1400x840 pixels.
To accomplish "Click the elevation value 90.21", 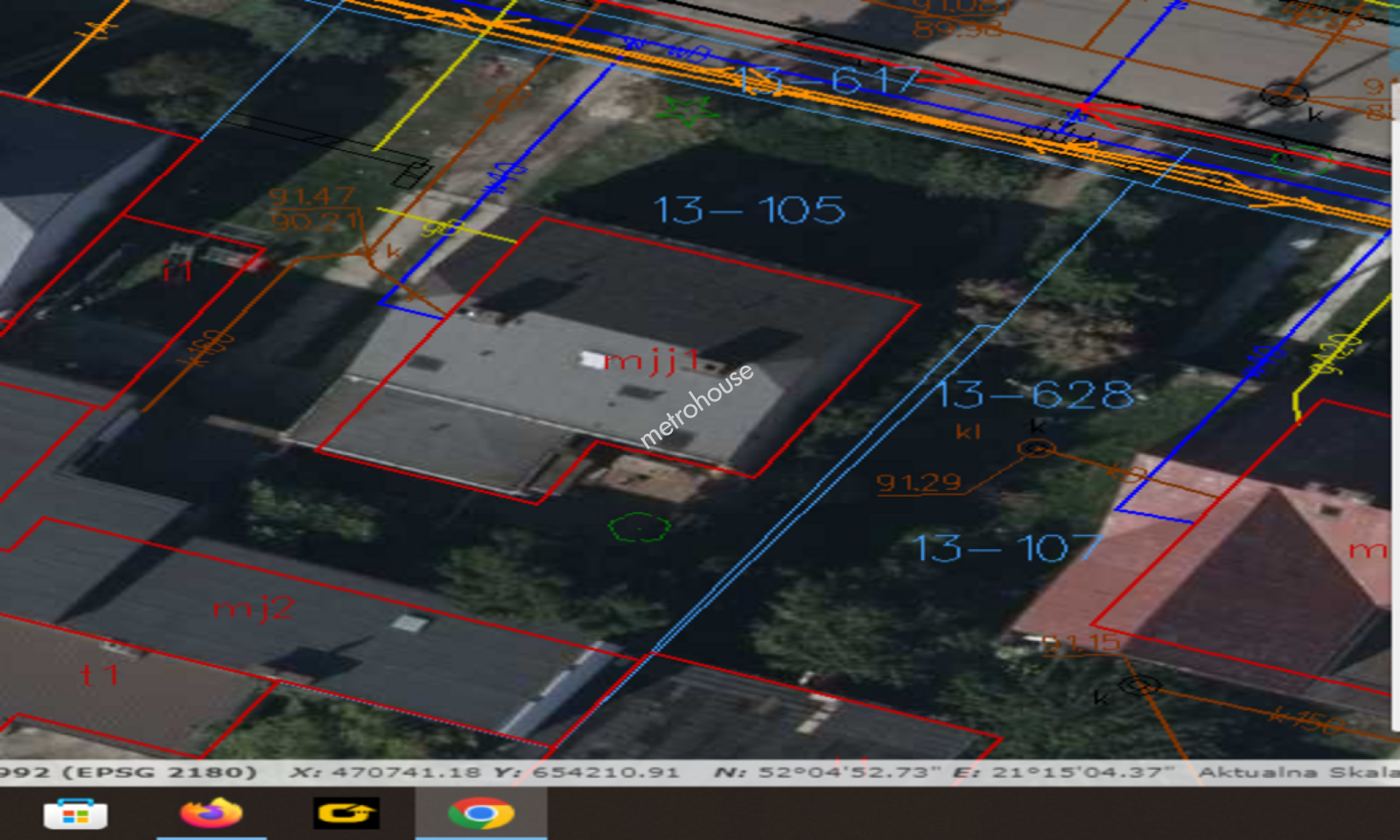I will 315,221.
